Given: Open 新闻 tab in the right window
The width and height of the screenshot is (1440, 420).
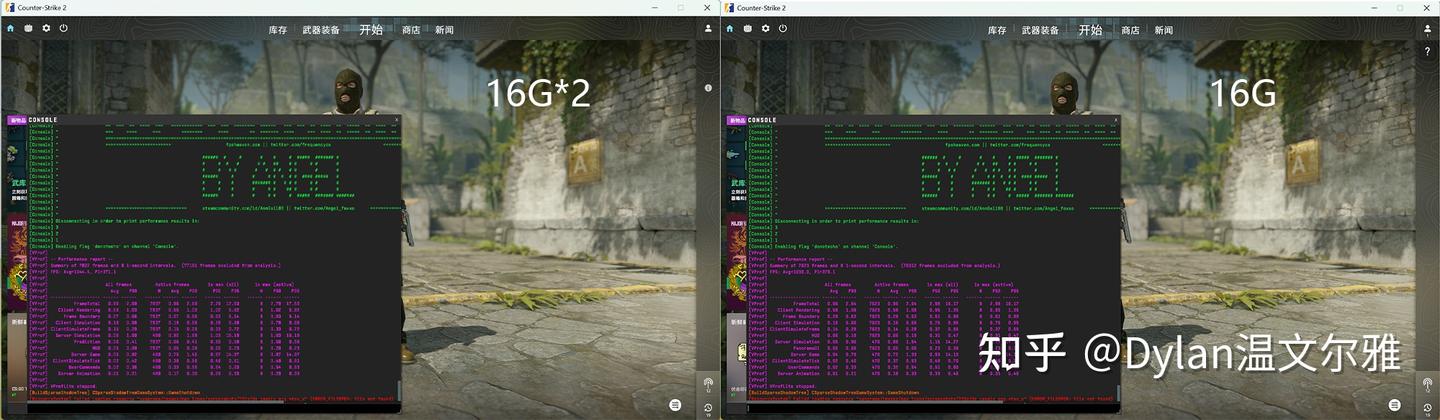Looking at the screenshot, I should click(x=1163, y=30).
